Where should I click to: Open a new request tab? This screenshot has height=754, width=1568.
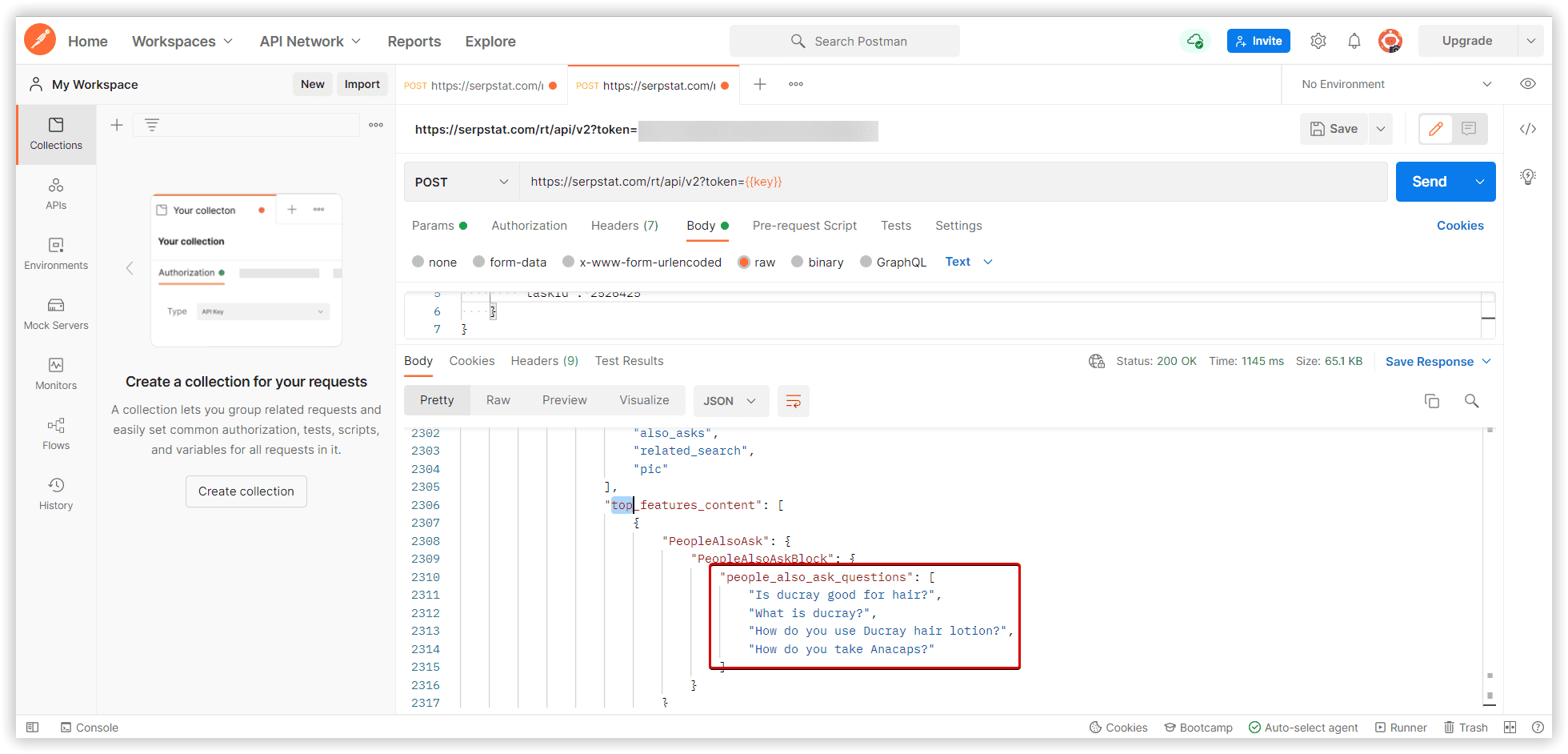760,84
